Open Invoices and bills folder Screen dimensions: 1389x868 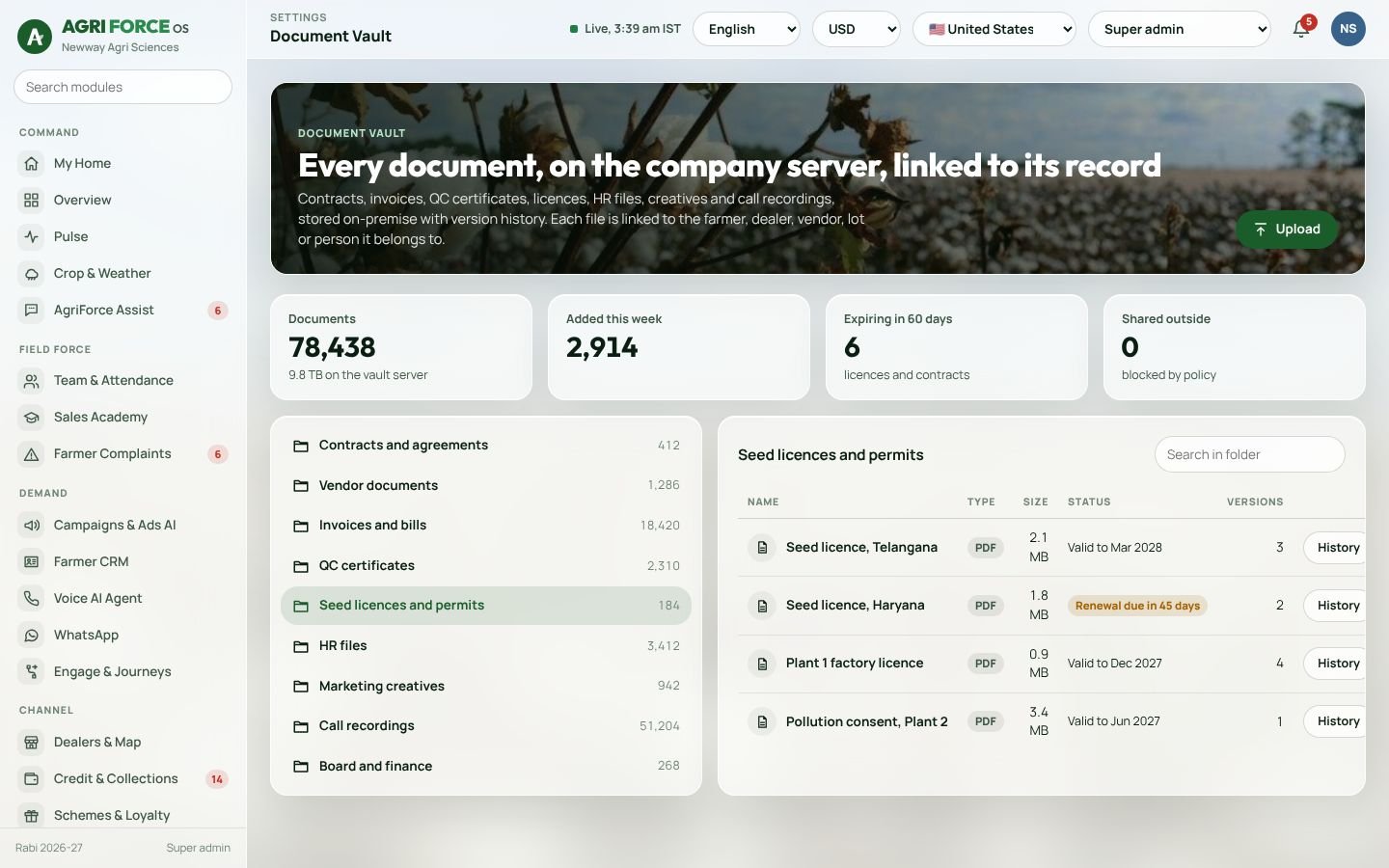pos(486,525)
